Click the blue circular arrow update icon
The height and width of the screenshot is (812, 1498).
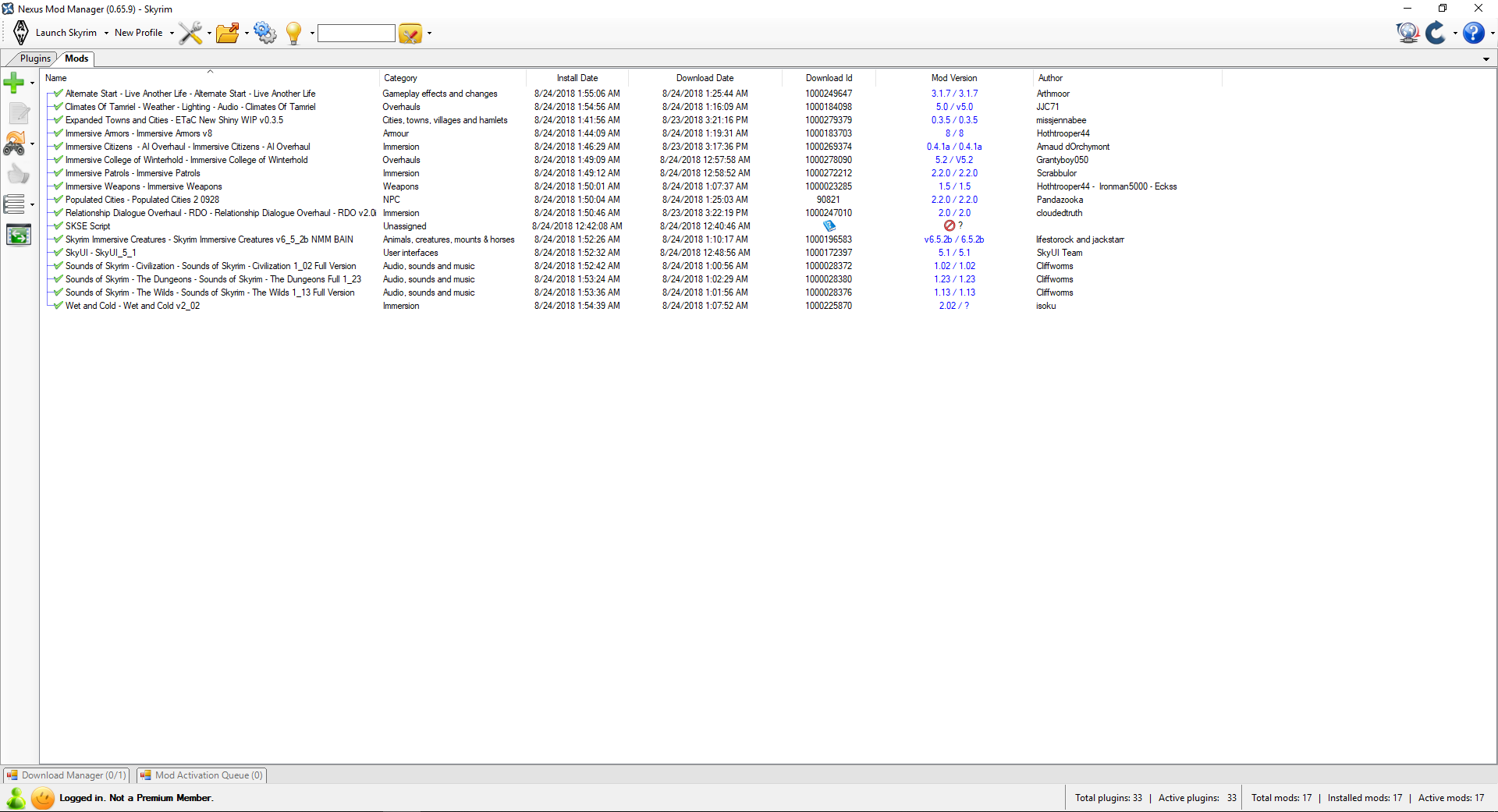pos(1436,33)
